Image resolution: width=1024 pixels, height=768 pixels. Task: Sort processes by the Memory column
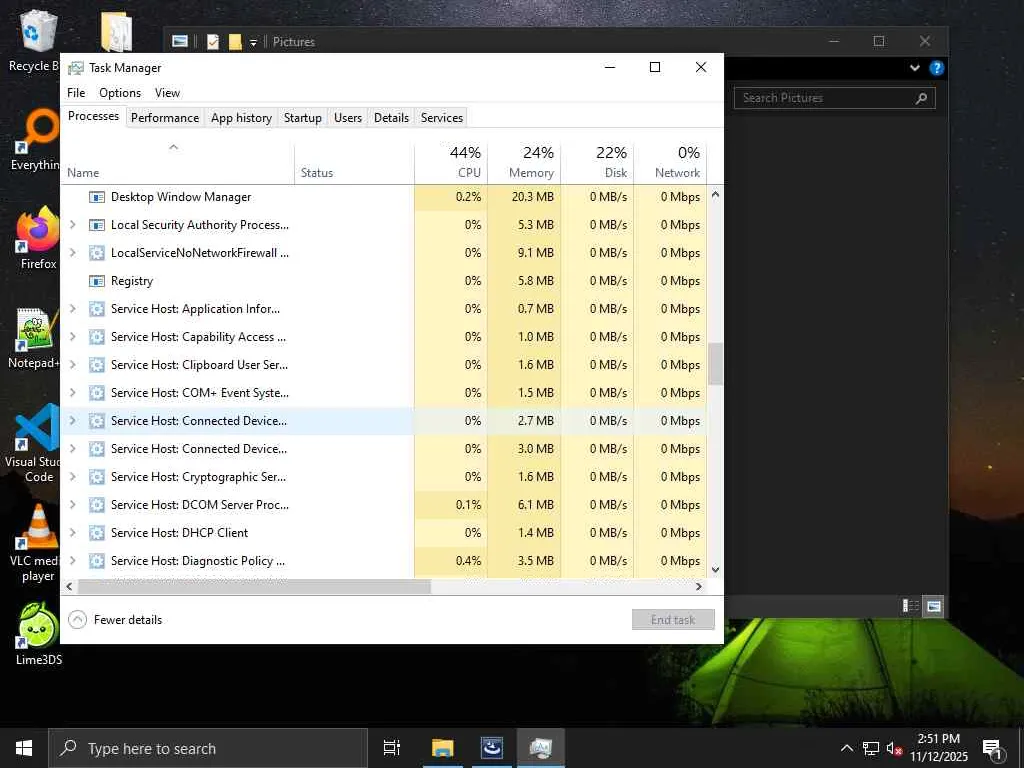tap(524, 162)
